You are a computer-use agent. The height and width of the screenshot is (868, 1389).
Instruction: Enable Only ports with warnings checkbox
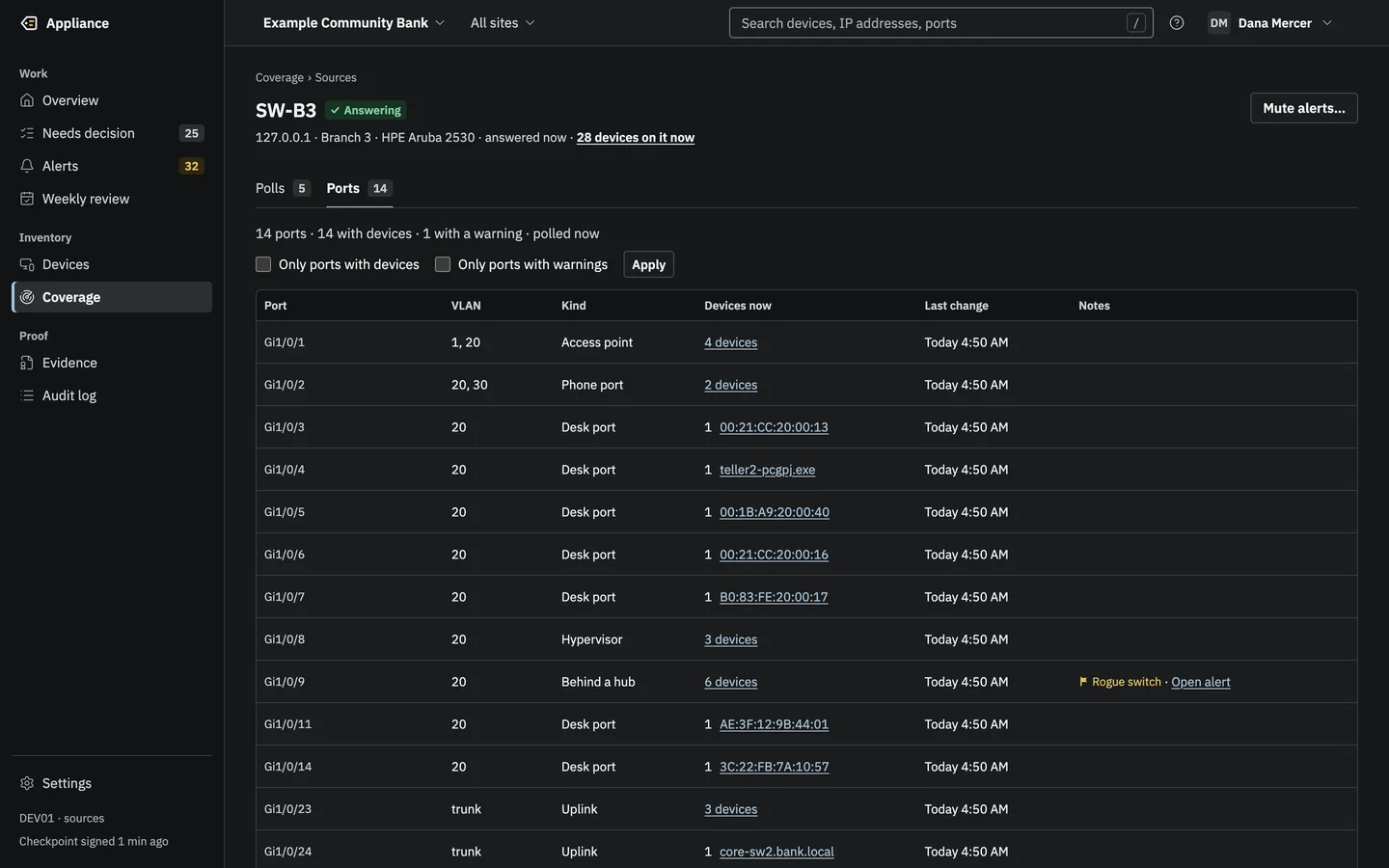coord(443,264)
